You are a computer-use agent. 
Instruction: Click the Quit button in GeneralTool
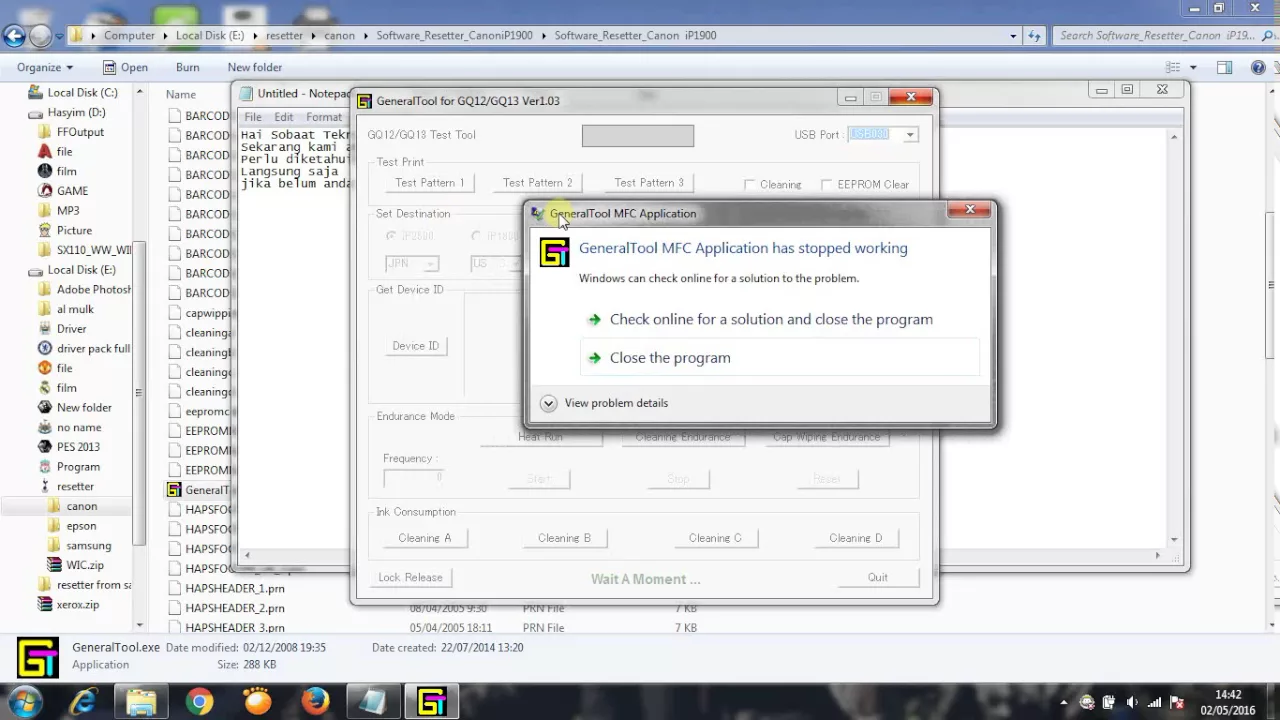click(x=877, y=577)
